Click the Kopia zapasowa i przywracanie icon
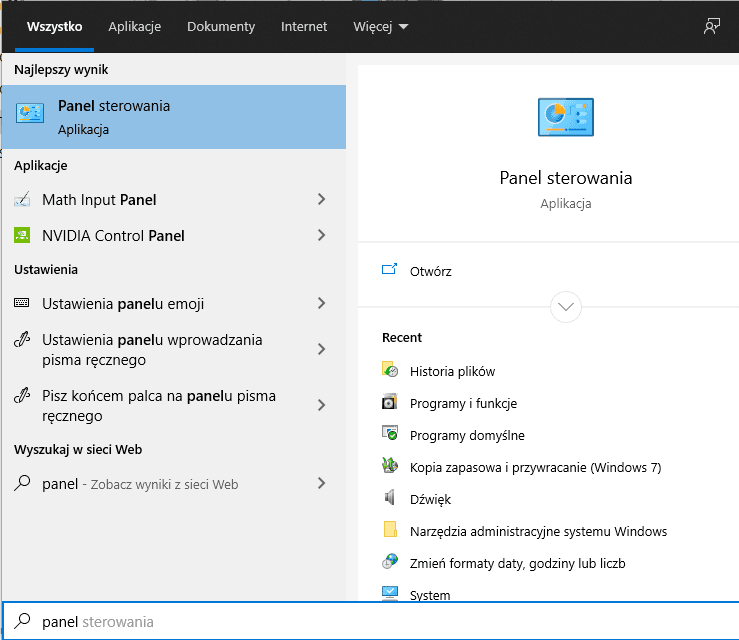739x640 pixels. coord(390,466)
